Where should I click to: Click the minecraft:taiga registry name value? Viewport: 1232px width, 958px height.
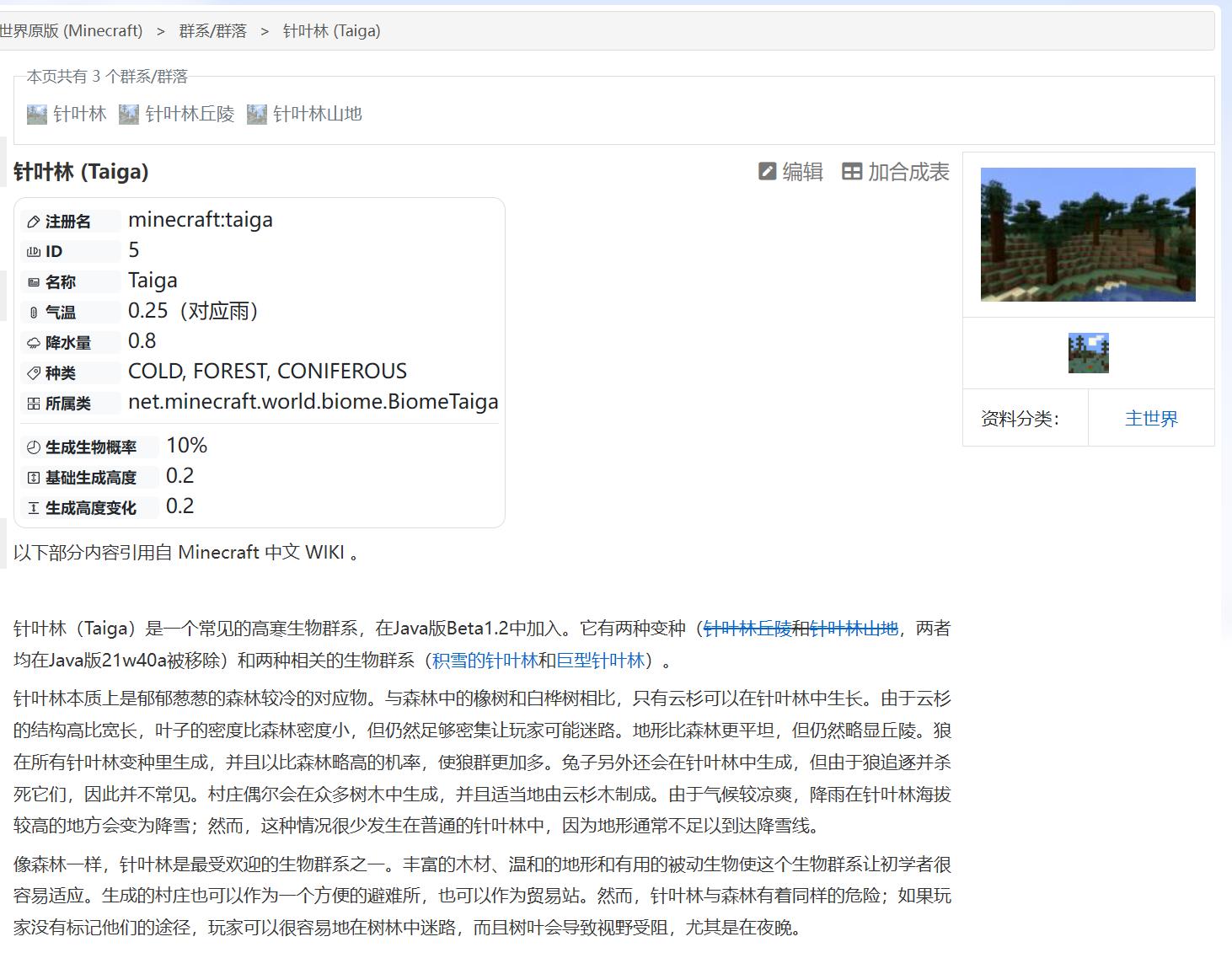(201, 220)
